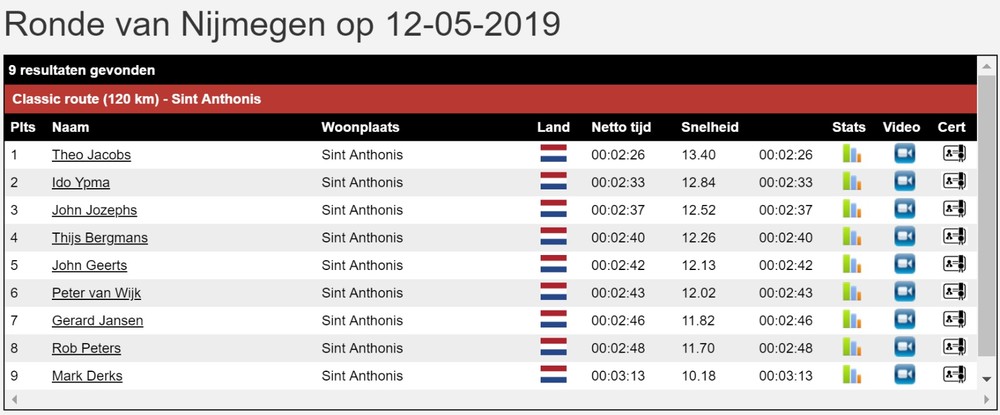Click the video icon for Theo Jacobs

point(904,154)
